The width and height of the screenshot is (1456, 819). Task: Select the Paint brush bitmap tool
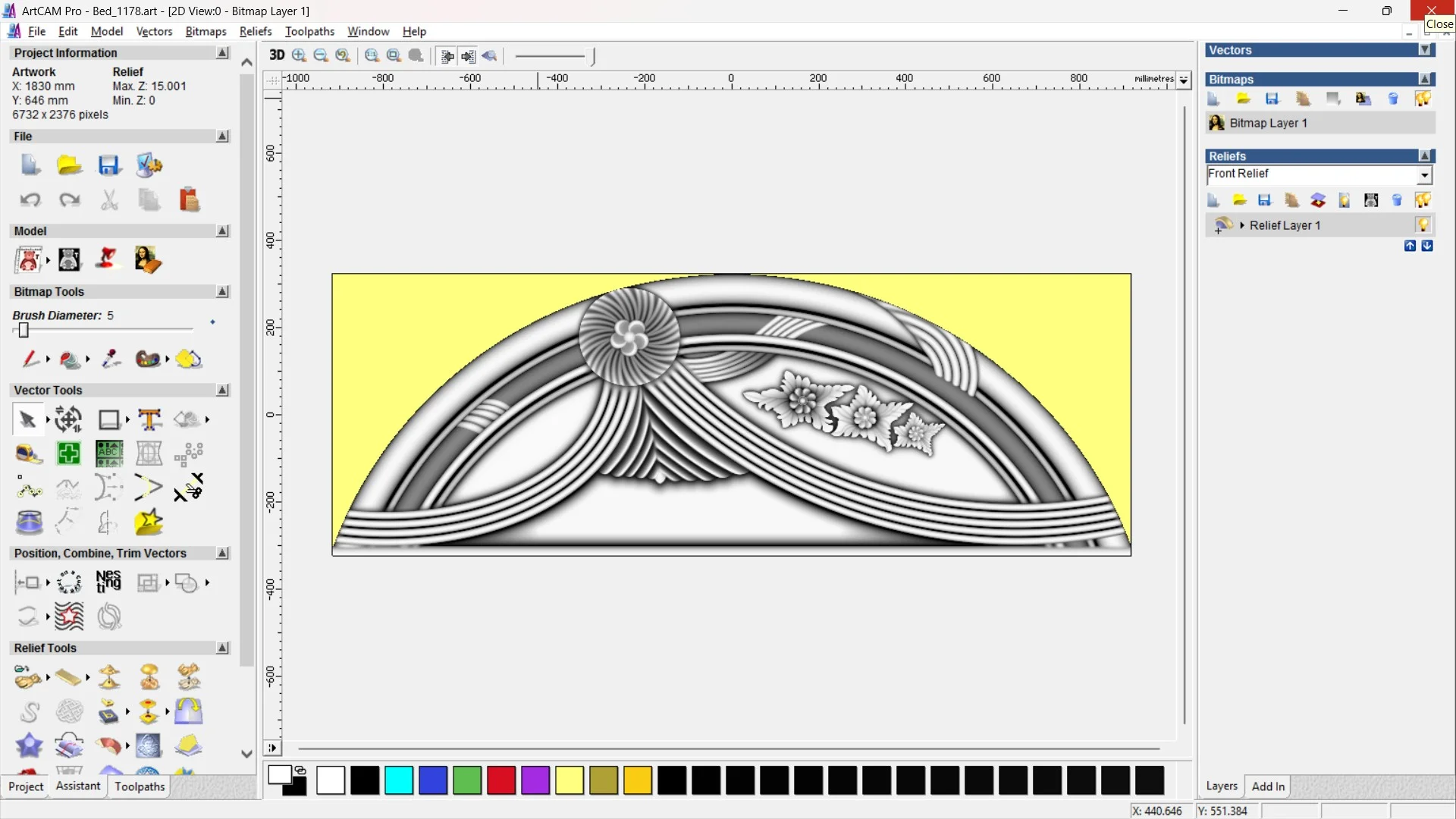click(30, 359)
